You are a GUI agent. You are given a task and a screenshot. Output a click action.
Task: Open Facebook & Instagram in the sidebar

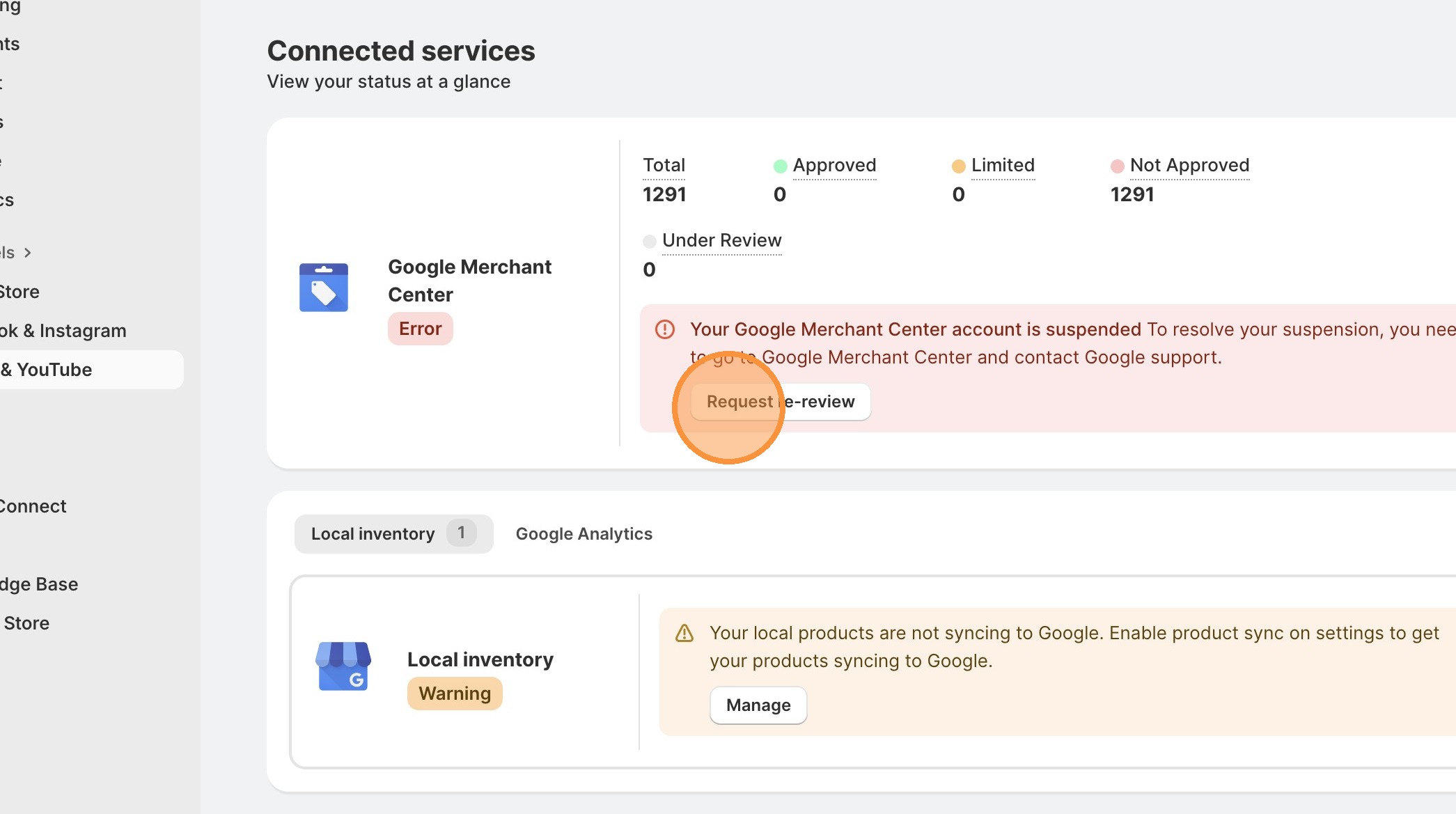(x=64, y=331)
